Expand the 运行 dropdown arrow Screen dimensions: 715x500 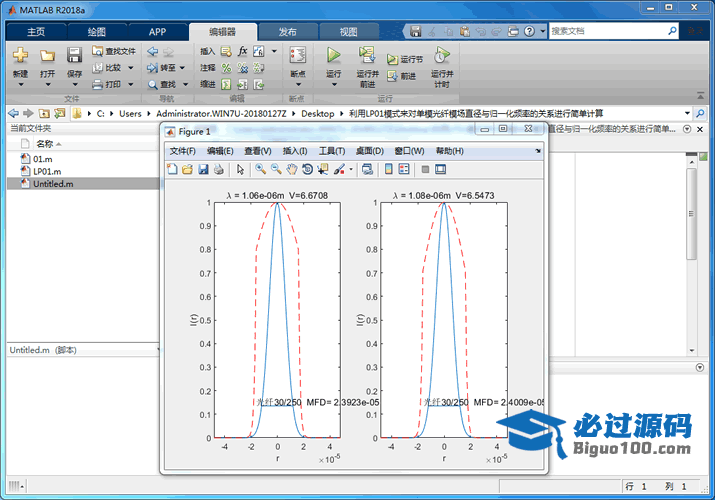[x=334, y=85]
